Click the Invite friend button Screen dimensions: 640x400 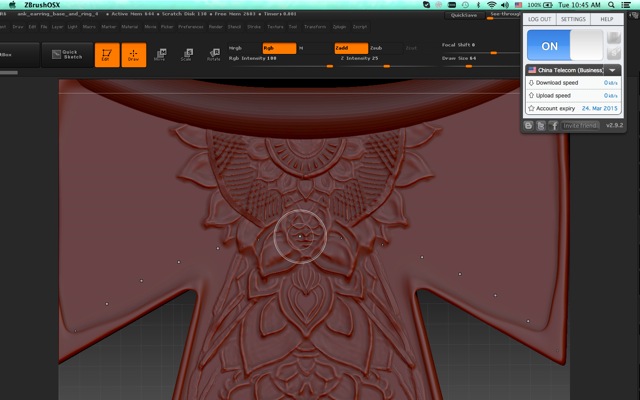pos(580,125)
